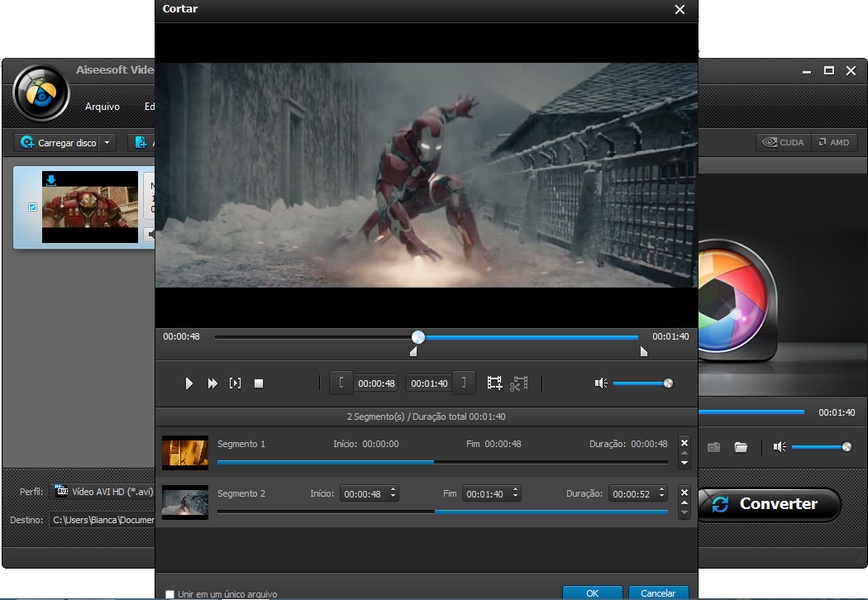This screenshot has width=868, height=600.
Task: Click the new segment icon
Action: tap(494, 383)
